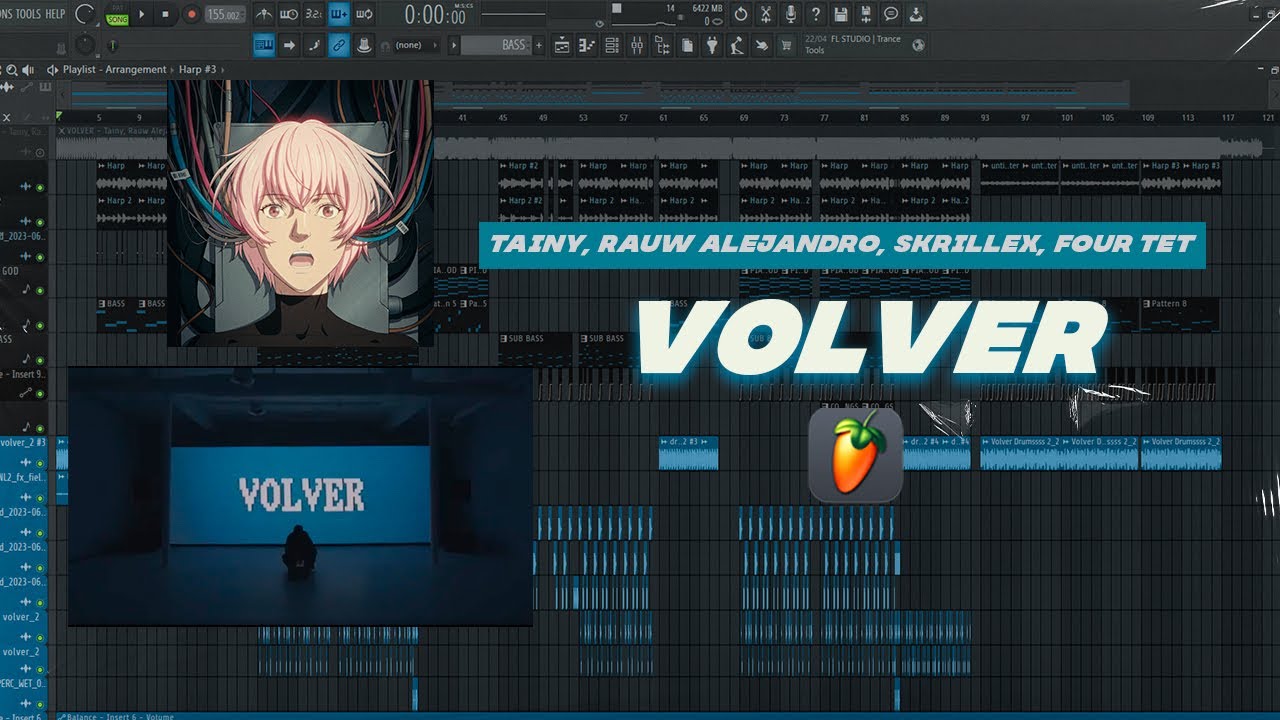Click the microphone one-click recording icon
This screenshot has height=720, width=1280.
coord(791,14)
